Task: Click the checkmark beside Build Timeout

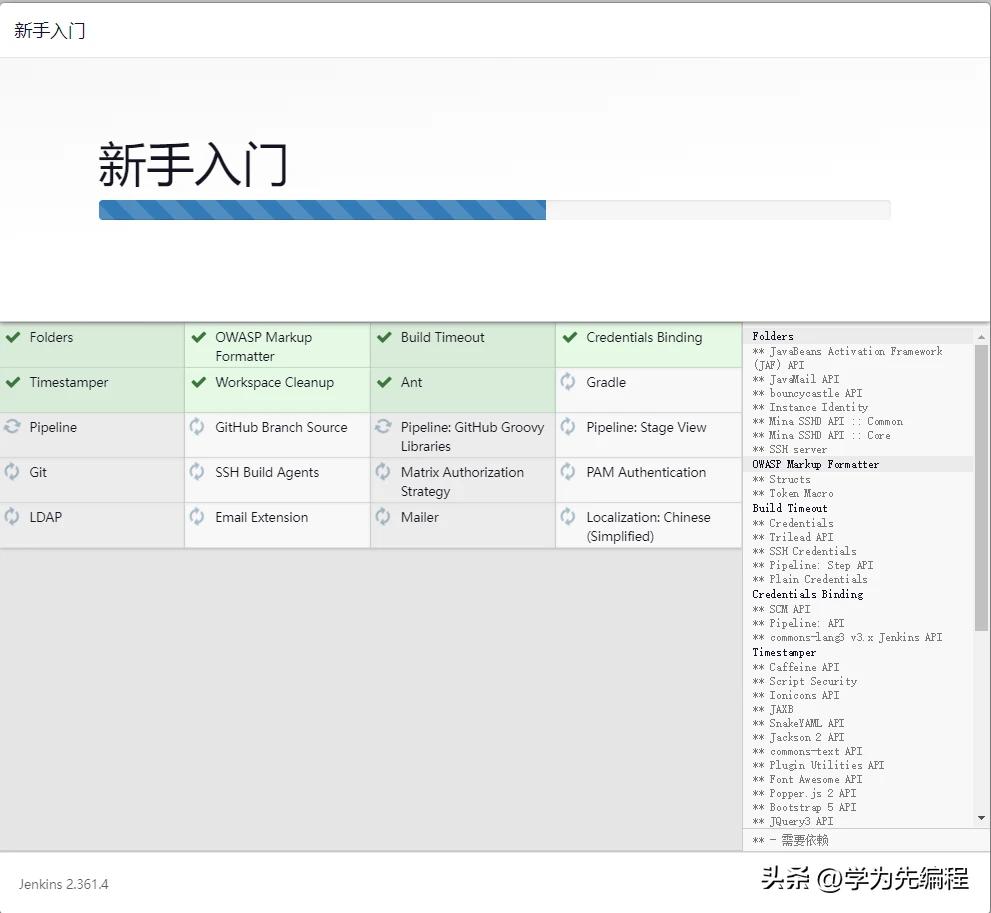Action: coord(384,337)
